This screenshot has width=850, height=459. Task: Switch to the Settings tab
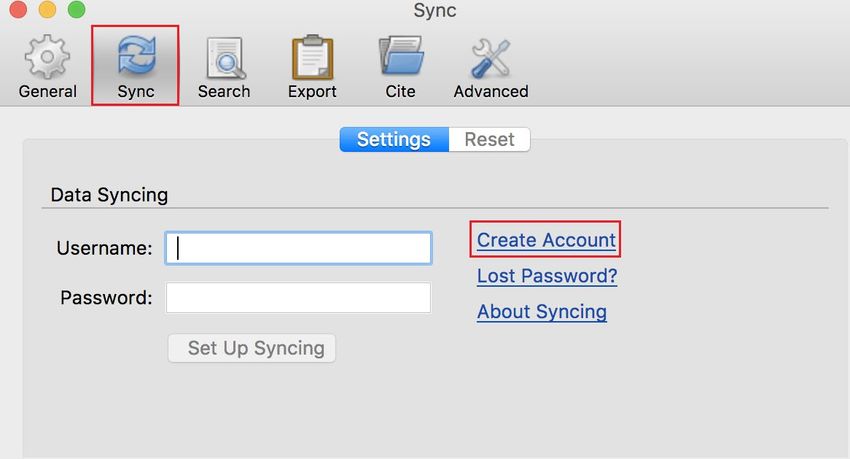[x=394, y=139]
